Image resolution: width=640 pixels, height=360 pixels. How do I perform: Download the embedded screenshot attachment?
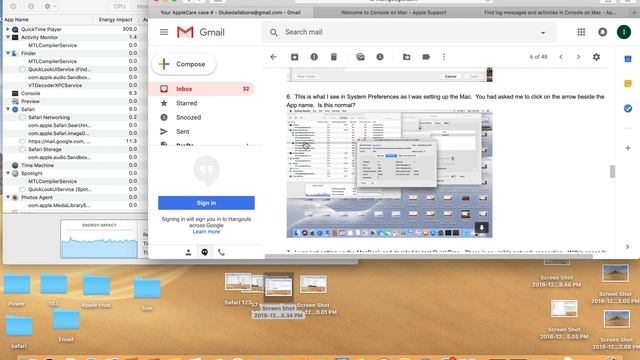[x=482, y=228]
